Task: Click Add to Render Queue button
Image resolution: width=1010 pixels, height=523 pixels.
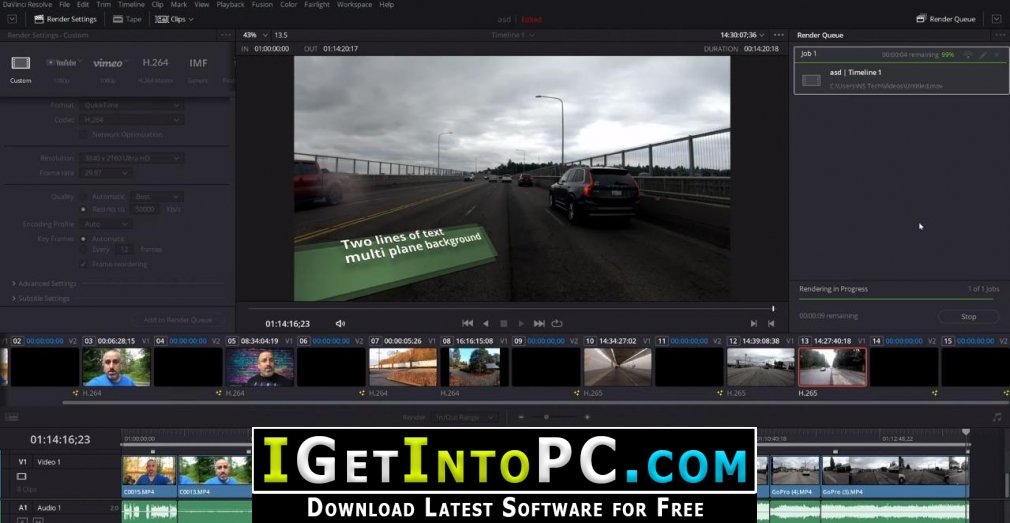Action: pos(177,319)
